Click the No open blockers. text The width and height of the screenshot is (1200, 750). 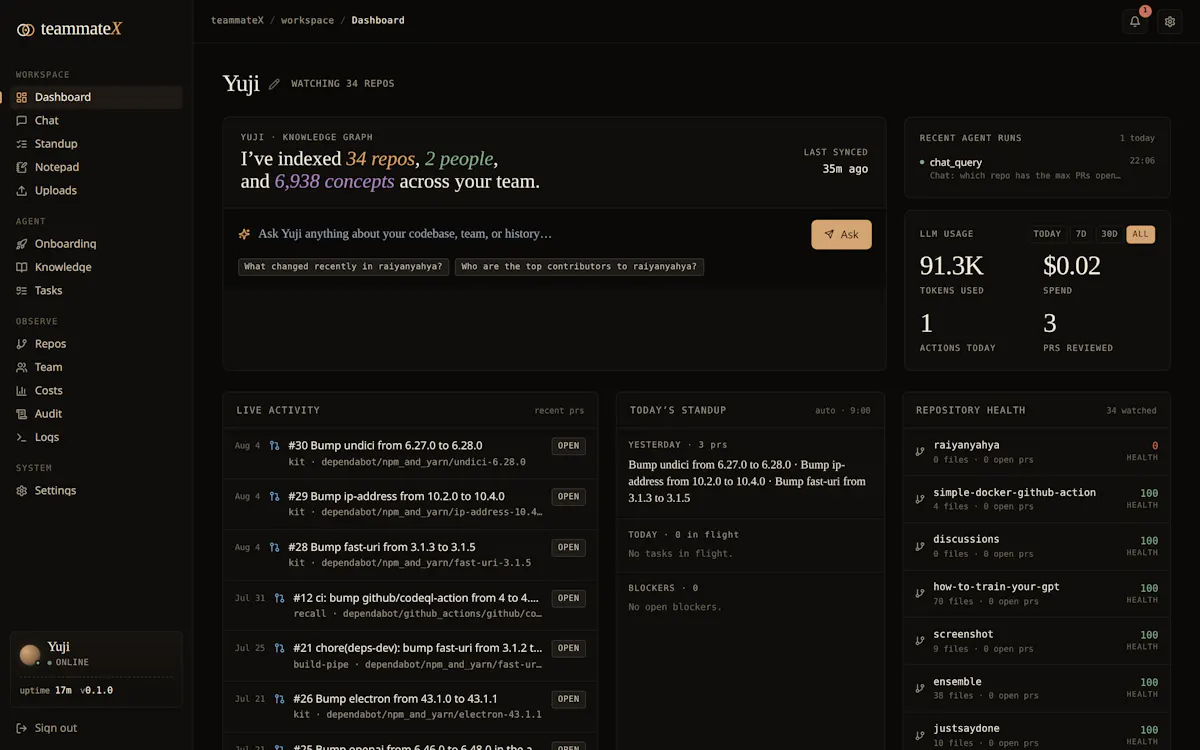click(674, 607)
